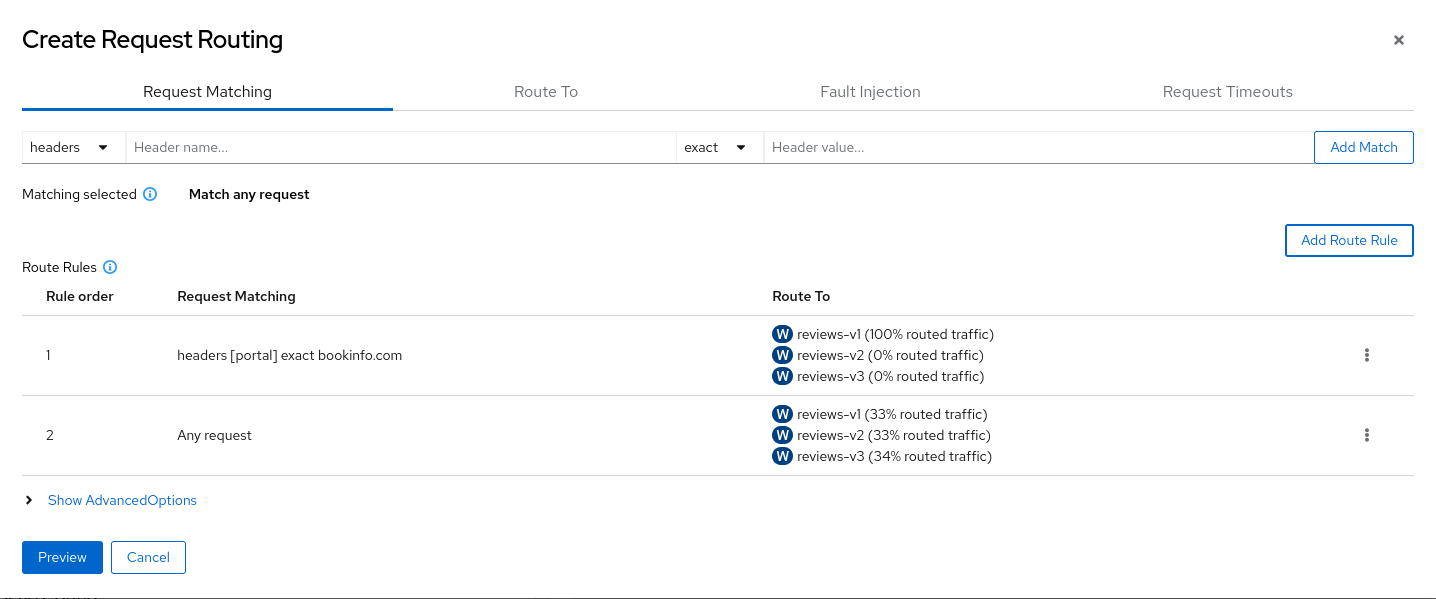Click the workload icon beside reviews-v3 in rule 2
The width and height of the screenshot is (1436, 599).
click(782, 456)
